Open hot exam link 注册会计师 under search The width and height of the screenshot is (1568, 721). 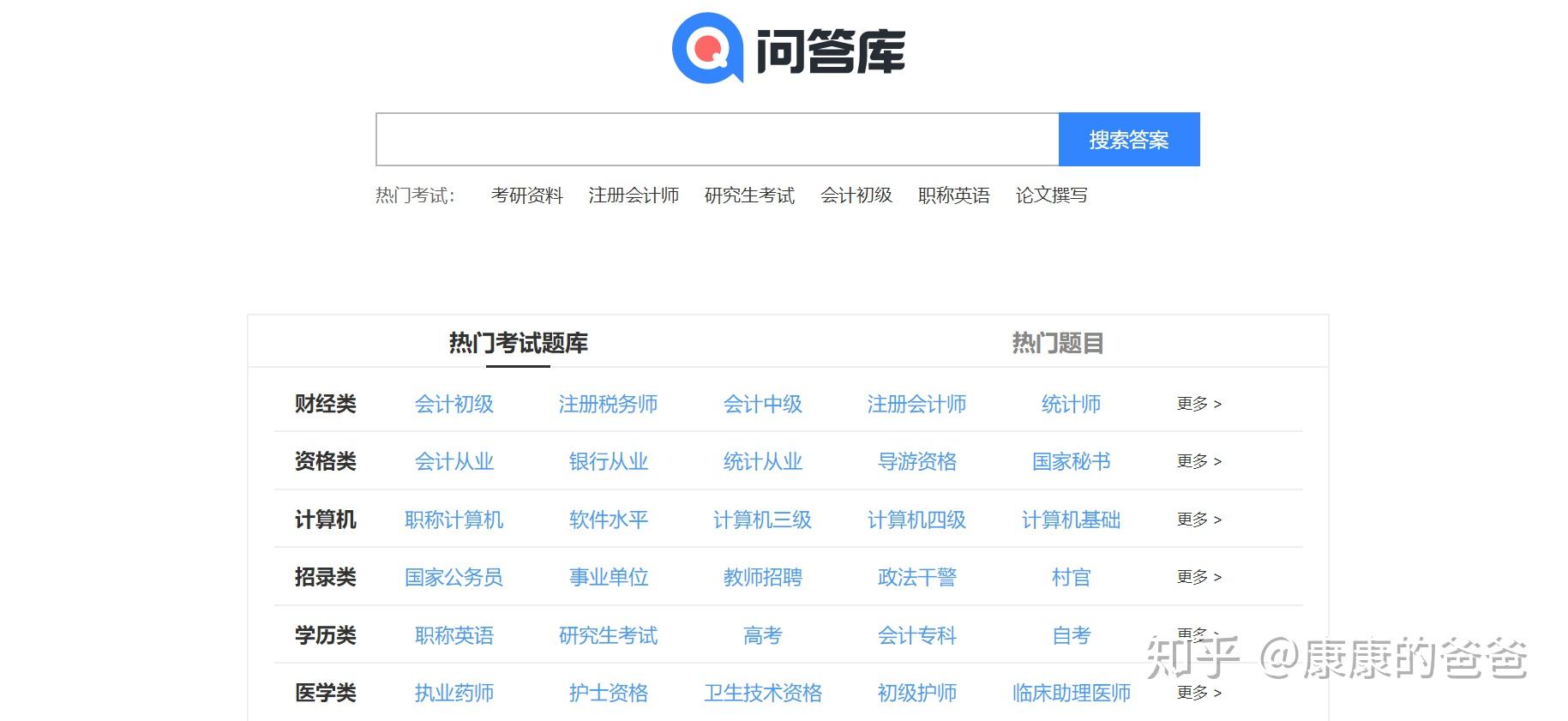click(634, 195)
